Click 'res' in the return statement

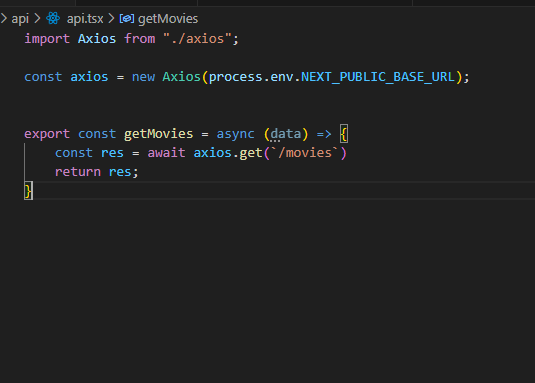pyautogui.click(x=120, y=172)
